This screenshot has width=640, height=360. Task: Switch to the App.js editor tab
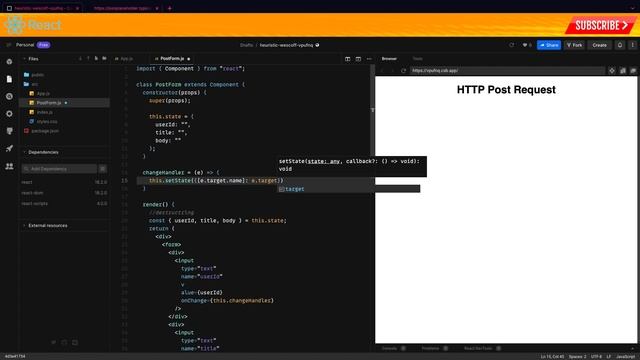[x=124, y=59]
